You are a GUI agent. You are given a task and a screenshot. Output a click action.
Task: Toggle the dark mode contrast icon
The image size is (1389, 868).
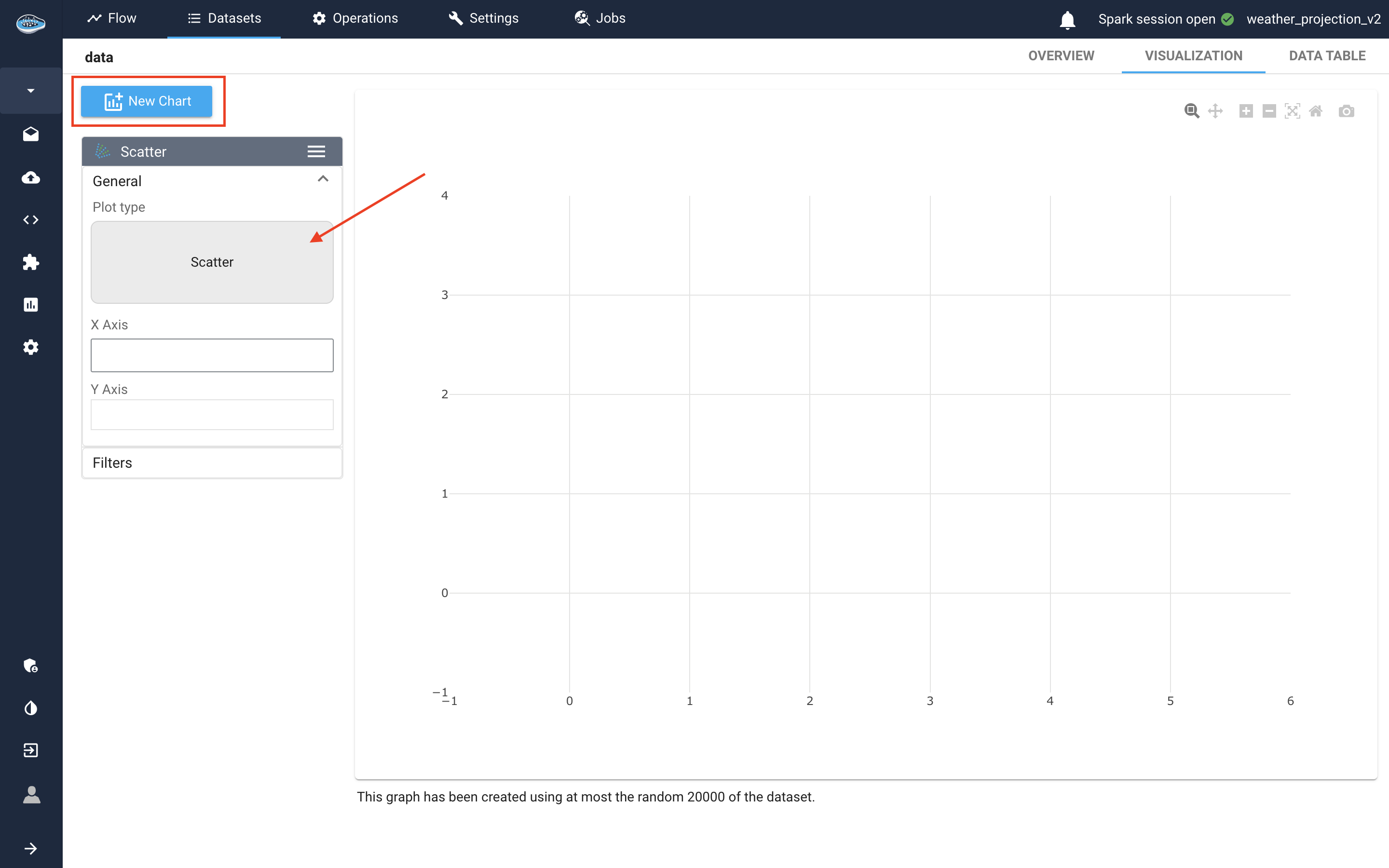(31, 708)
